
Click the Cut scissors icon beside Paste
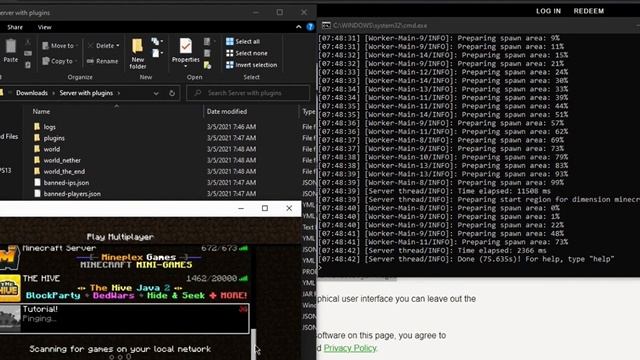point(28,42)
